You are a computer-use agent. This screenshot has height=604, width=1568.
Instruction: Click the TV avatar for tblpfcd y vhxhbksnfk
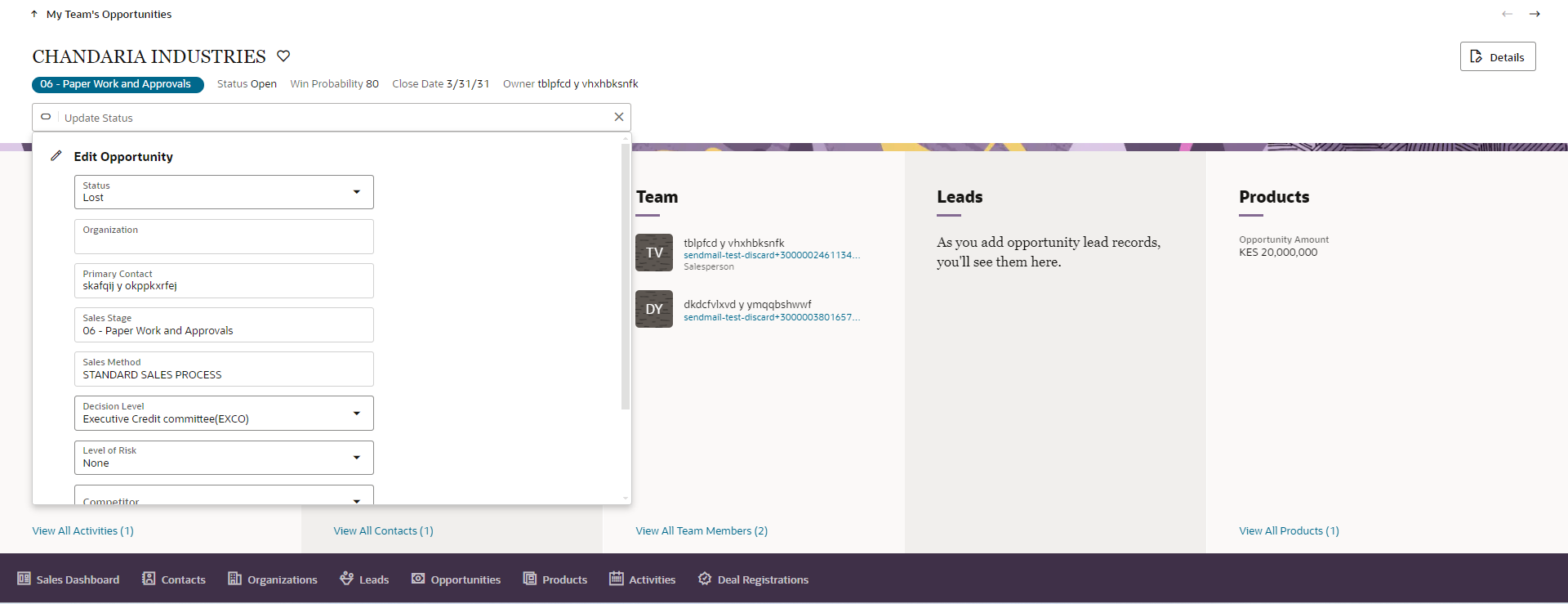(654, 253)
